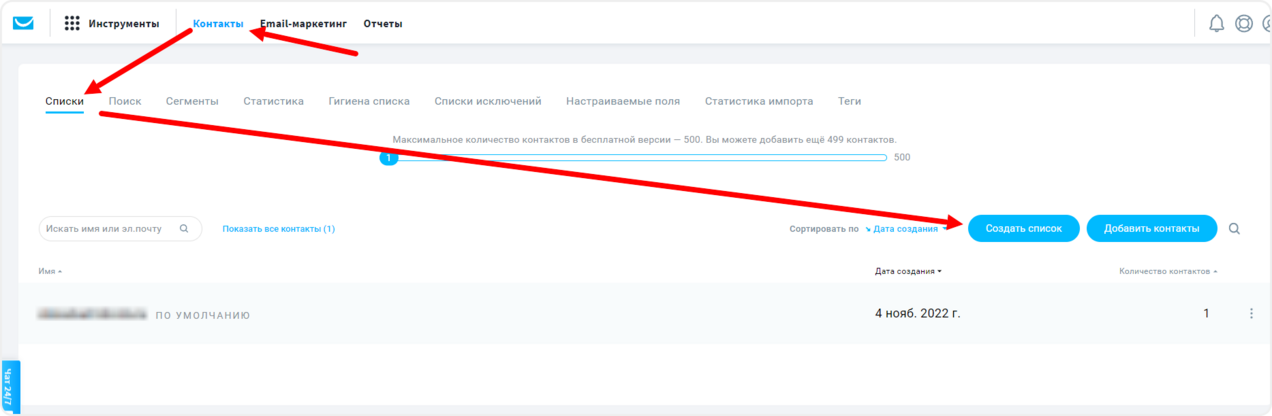Open the Гигиена списка tab
1272x416 pixels.
369,101
